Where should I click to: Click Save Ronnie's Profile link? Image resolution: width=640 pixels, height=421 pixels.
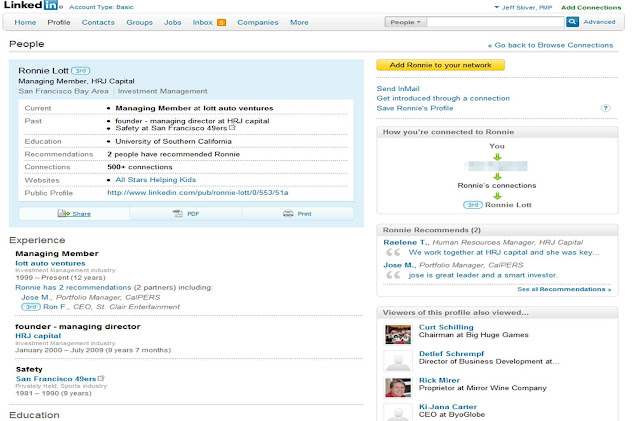point(415,108)
